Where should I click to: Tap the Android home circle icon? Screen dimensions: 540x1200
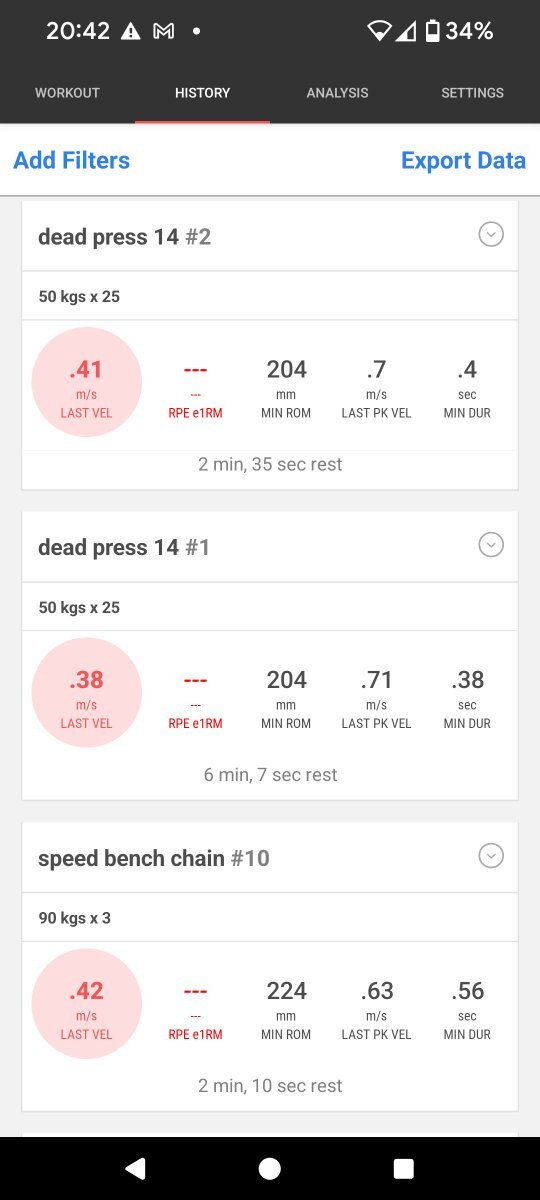coord(270,1168)
